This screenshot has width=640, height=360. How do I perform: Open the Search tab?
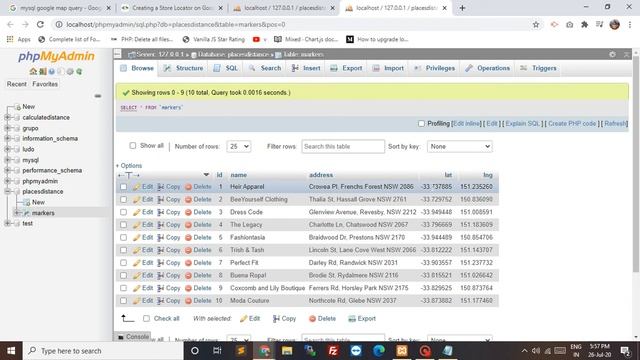pyautogui.click(x=265, y=68)
